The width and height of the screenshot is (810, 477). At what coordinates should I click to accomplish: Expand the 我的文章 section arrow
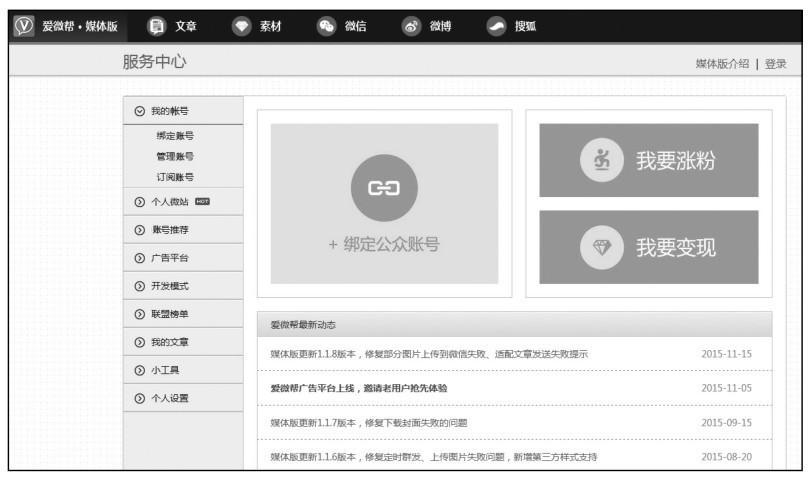click(139, 342)
